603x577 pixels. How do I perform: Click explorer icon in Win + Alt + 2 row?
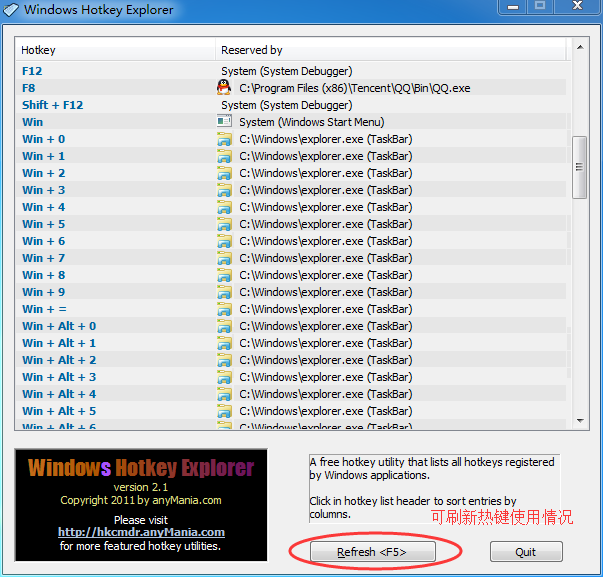click(224, 360)
